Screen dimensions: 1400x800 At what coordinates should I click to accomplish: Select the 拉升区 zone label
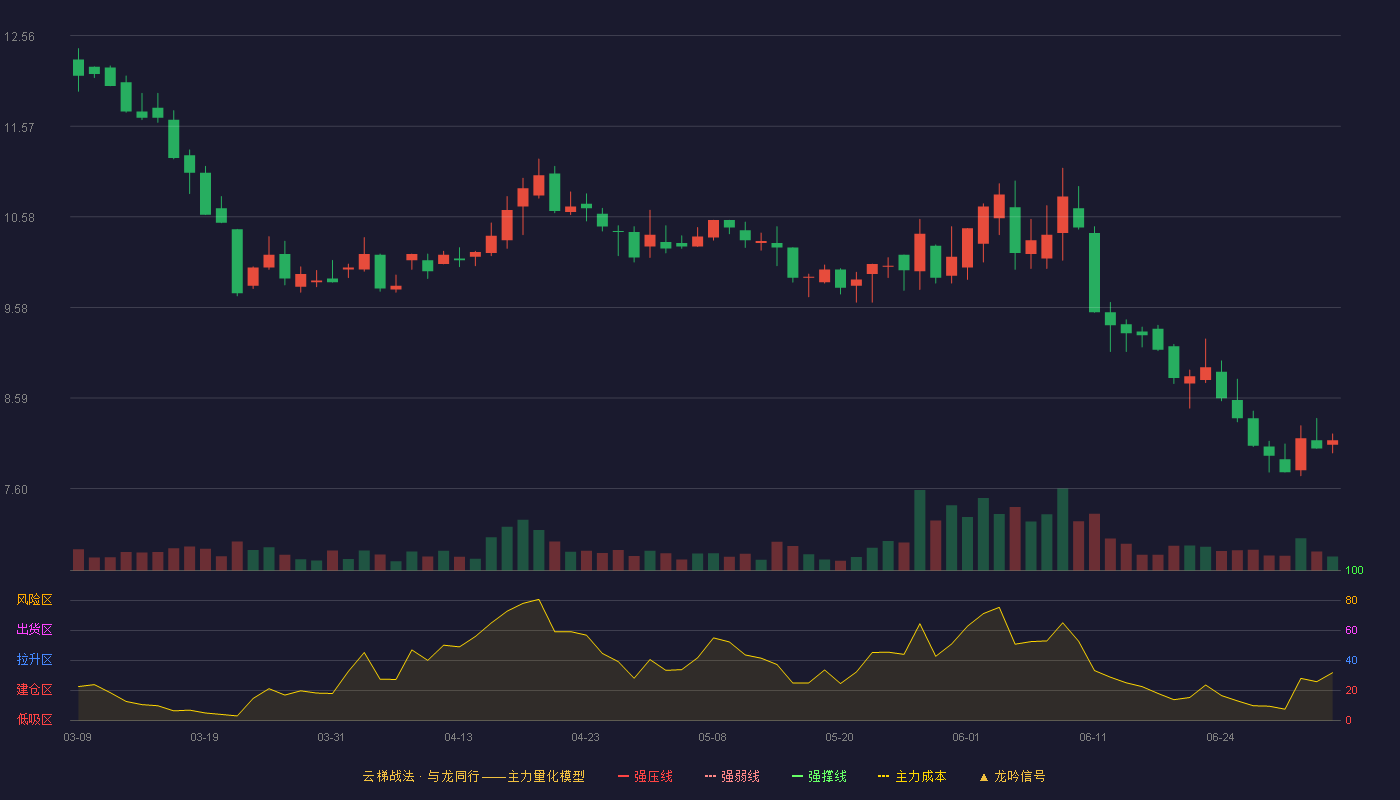(x=35, y=660)
